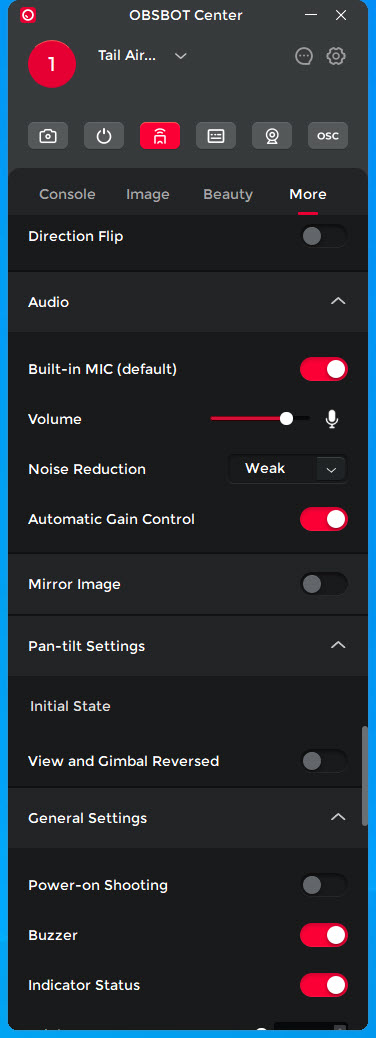
Task: Switch to the Beauty tab
Action: (228, 194)
